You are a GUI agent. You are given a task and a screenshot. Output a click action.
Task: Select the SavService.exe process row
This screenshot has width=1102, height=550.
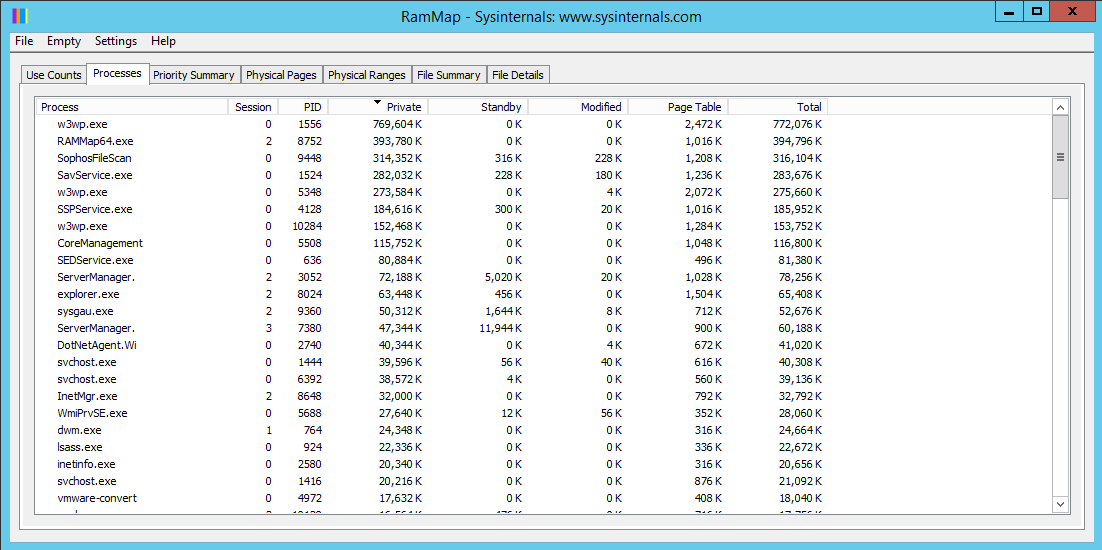[432, 175]
